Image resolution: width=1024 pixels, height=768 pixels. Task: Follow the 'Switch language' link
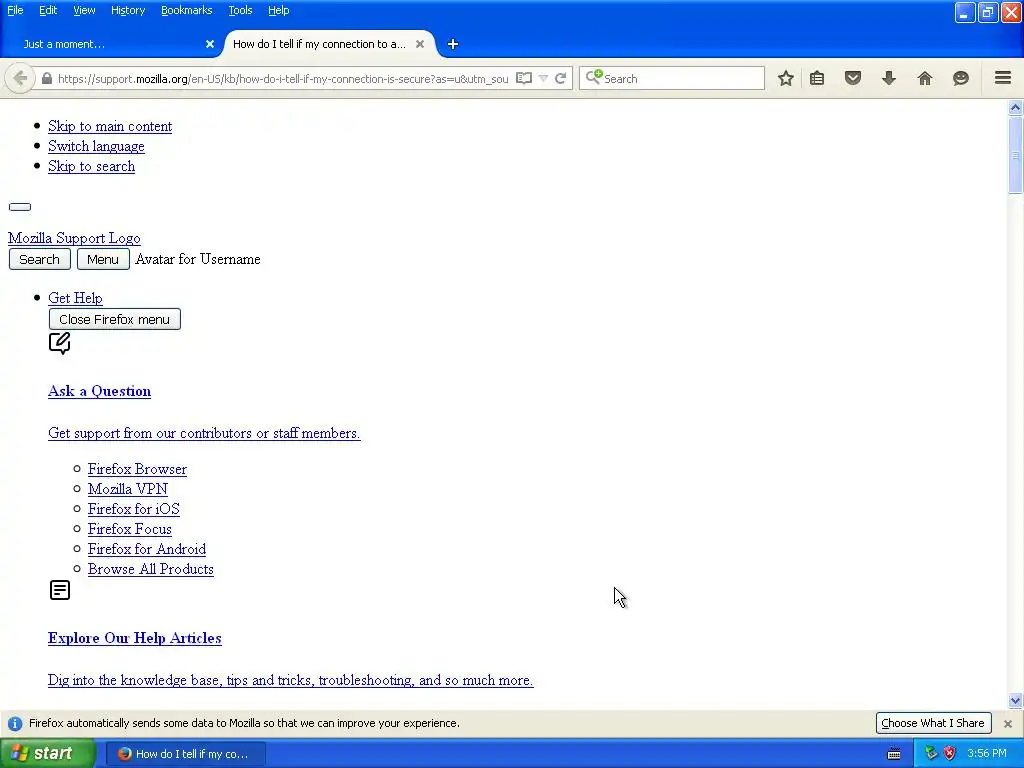[x=96, y=146]
